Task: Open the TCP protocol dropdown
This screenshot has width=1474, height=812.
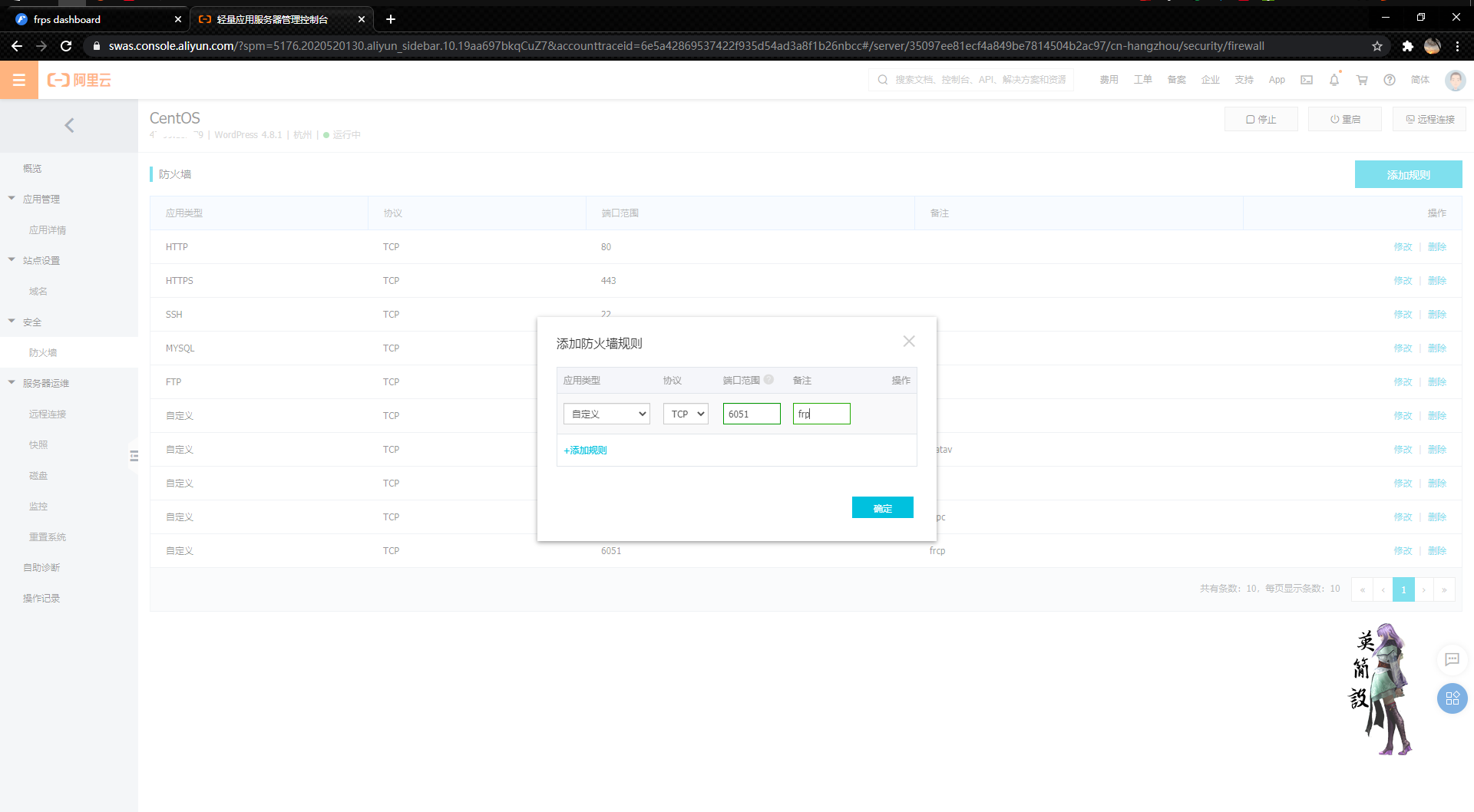Action: click(x=686, y=414)
